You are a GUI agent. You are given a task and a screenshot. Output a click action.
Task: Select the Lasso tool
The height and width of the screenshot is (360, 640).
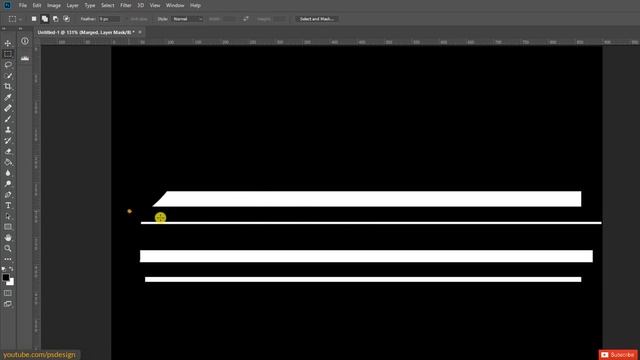click(8, 65)
